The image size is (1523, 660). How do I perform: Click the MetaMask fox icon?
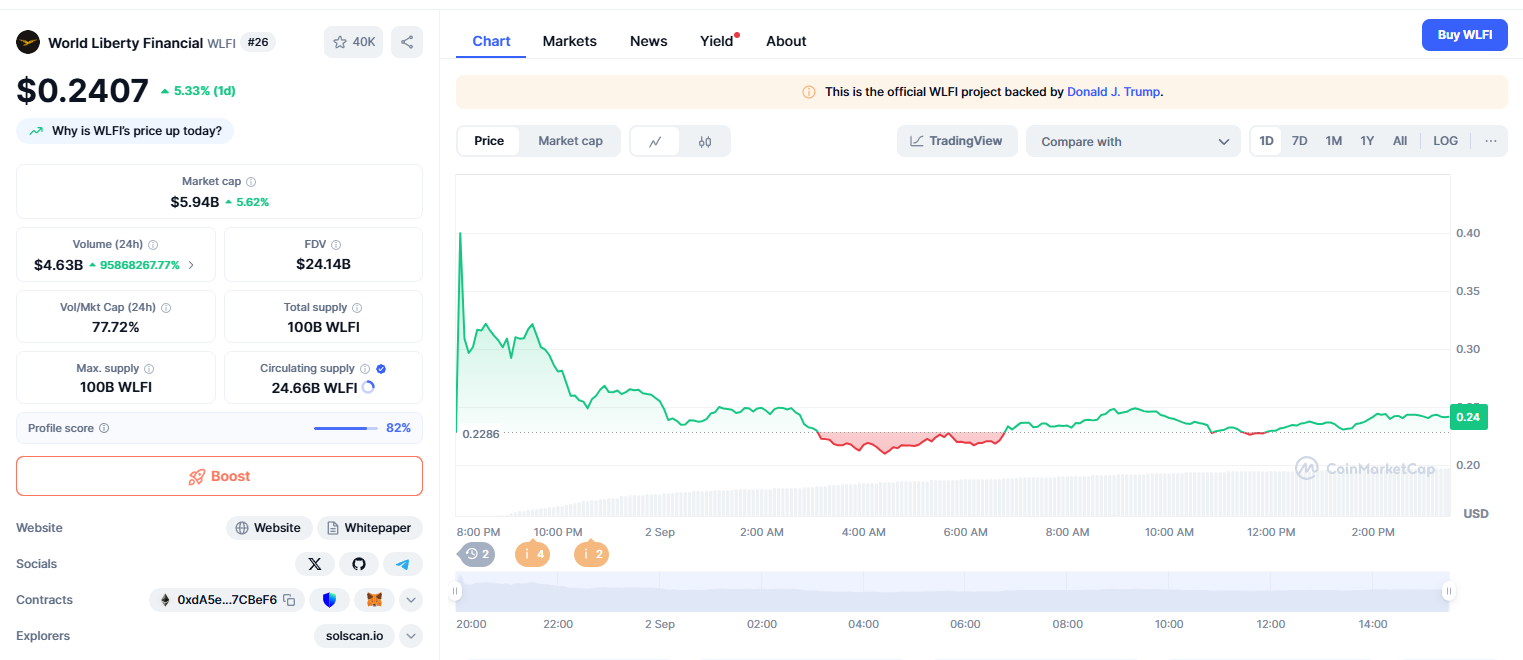(374, 600)
